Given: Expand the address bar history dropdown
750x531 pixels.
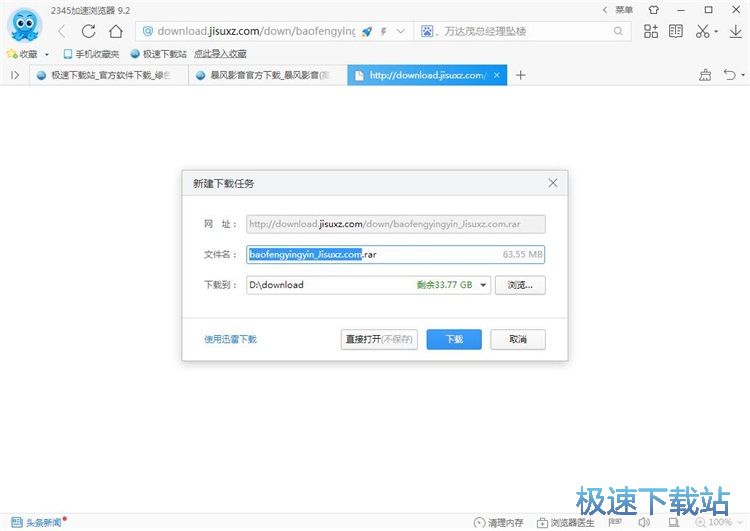Looking at the screenshot, I should [x=401, y=32].
